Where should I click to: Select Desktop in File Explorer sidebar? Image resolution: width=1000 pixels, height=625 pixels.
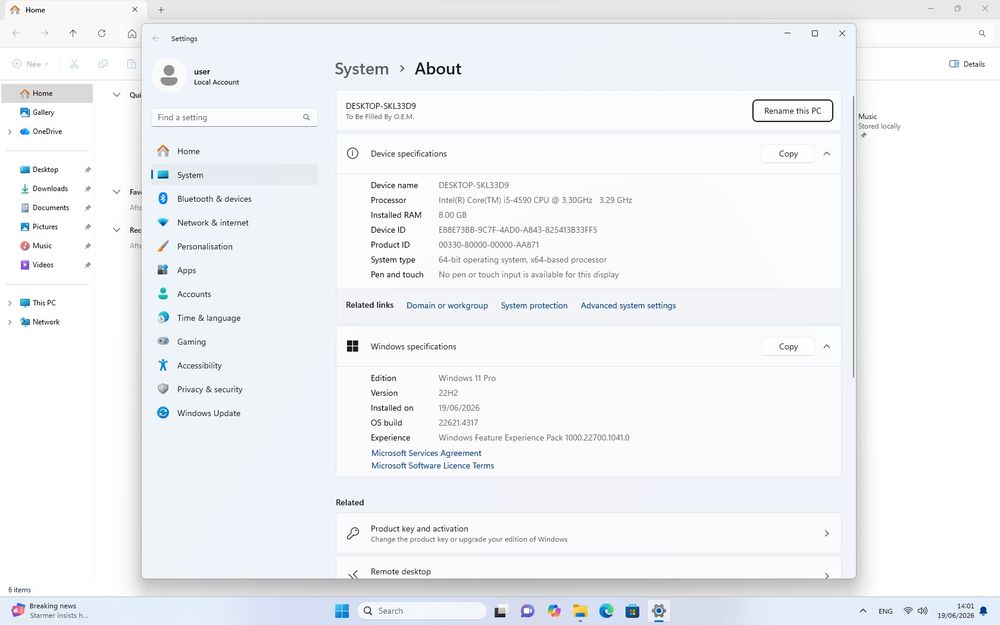pos(48,170)
